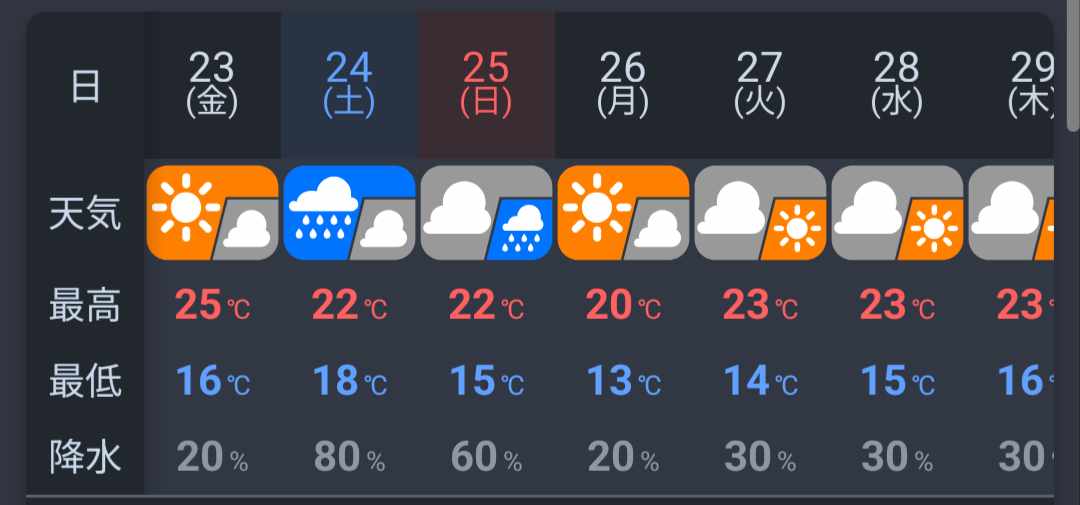The image size is (1080, 505).
Task: Click Thursday 29 cloudy weather icon
Action: point(1011,212)
